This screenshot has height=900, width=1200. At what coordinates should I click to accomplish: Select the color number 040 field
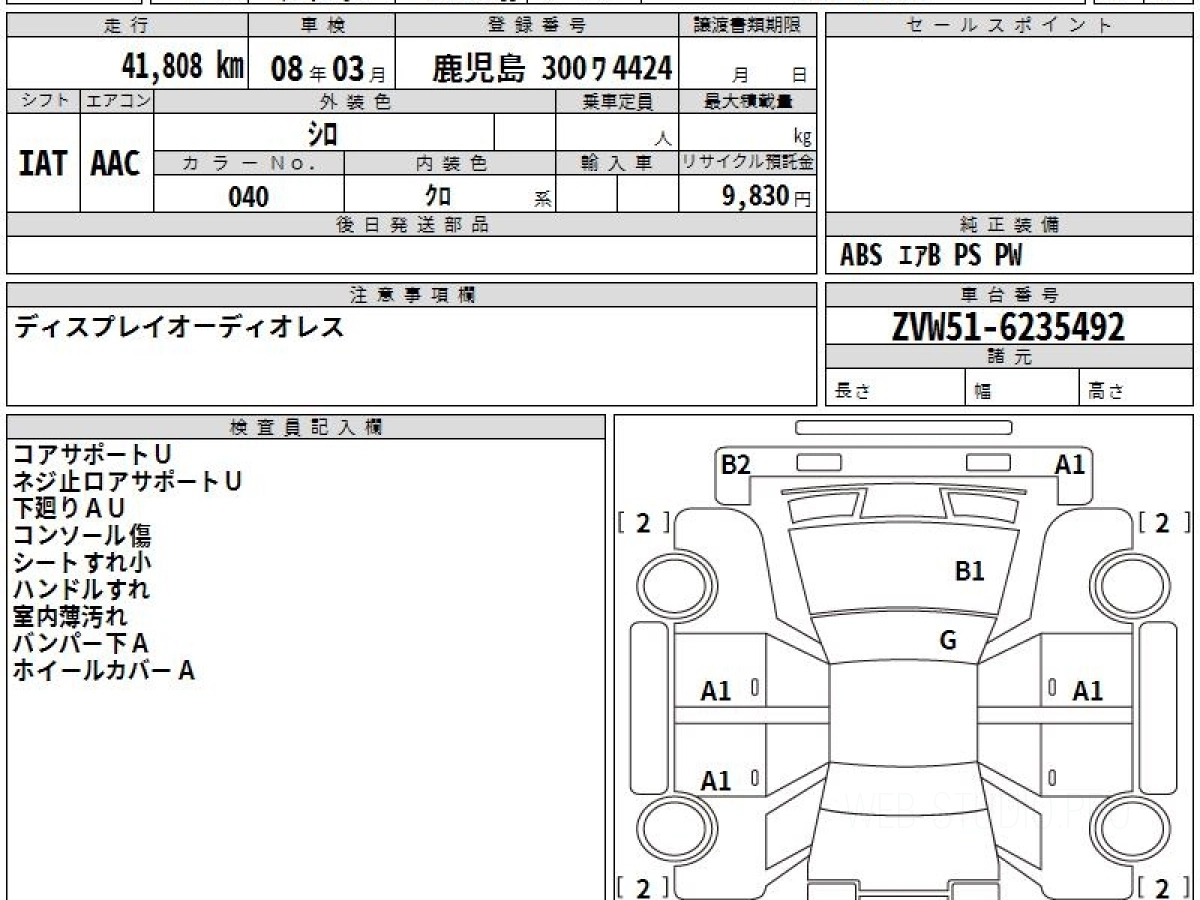[x=249, y=196]
